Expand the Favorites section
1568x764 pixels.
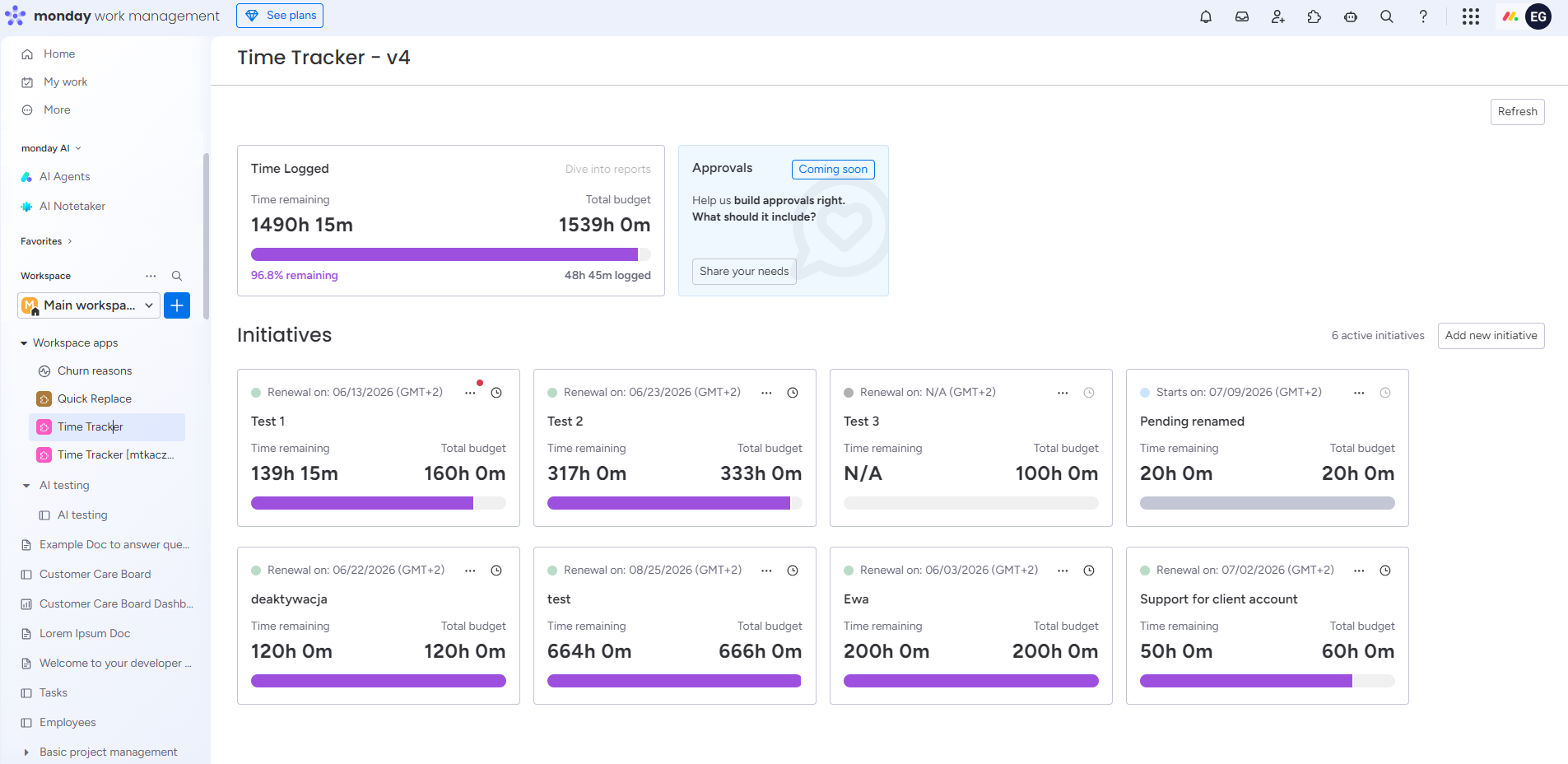click(70, 241)
